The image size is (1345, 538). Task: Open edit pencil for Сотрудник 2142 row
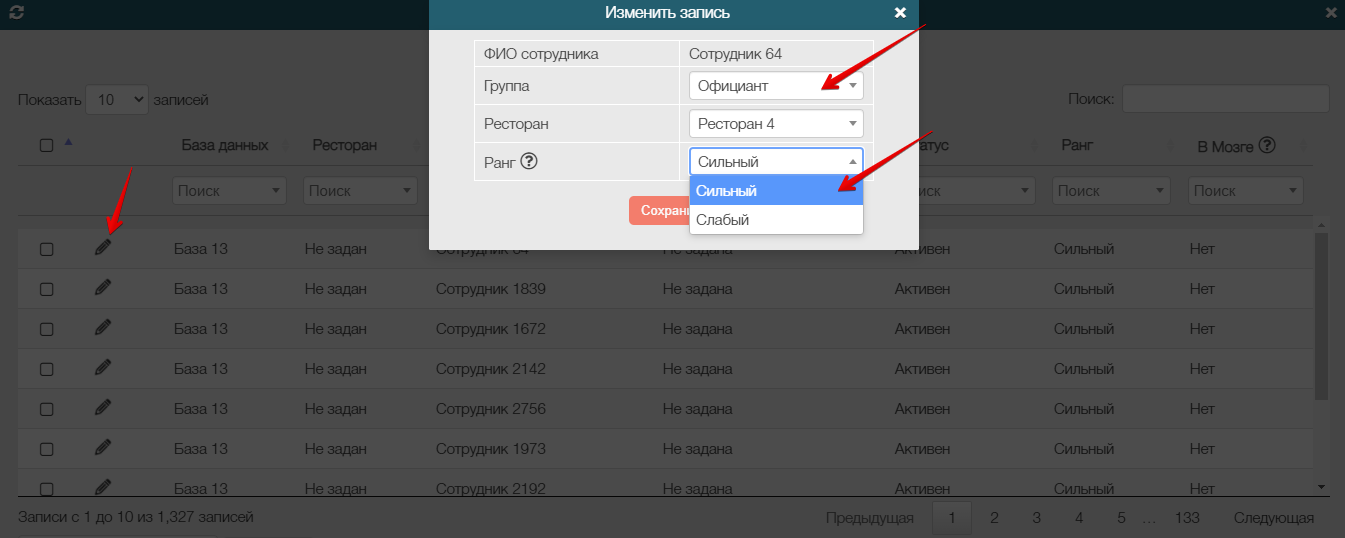tap(103, 368)
